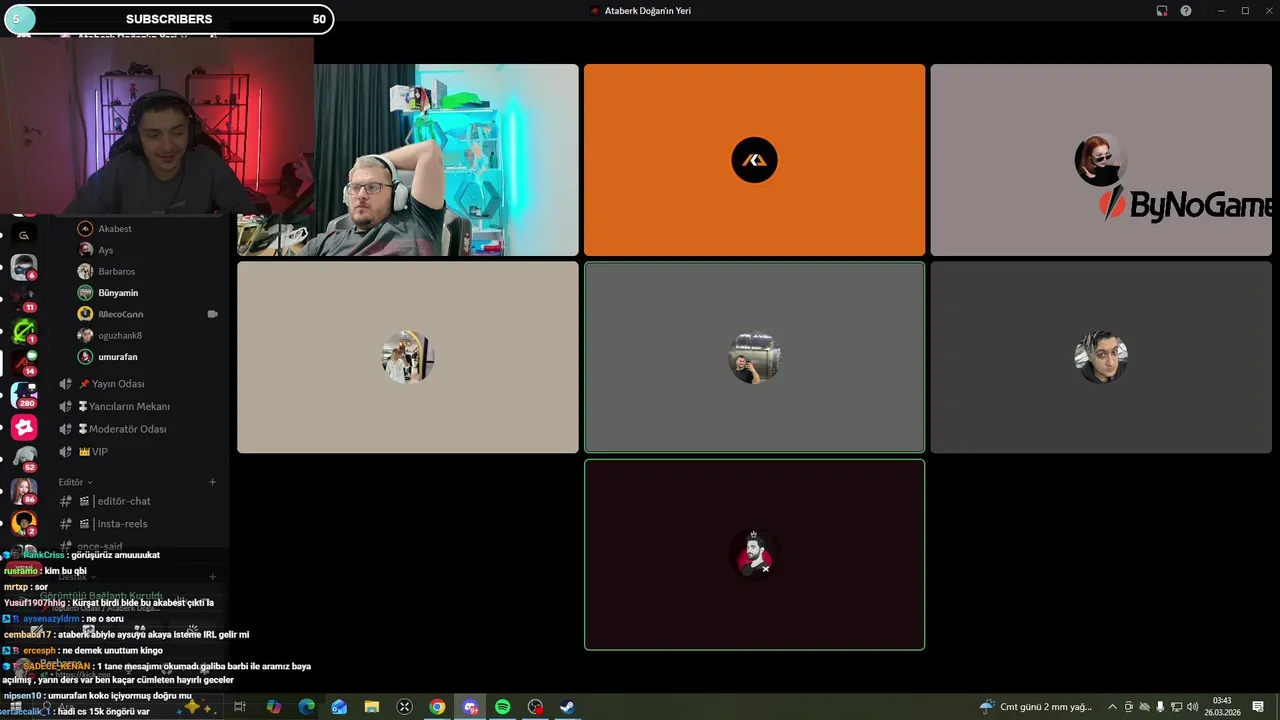
Task: Join the Moderatör Odası voice channel
Action: [127, 429]
